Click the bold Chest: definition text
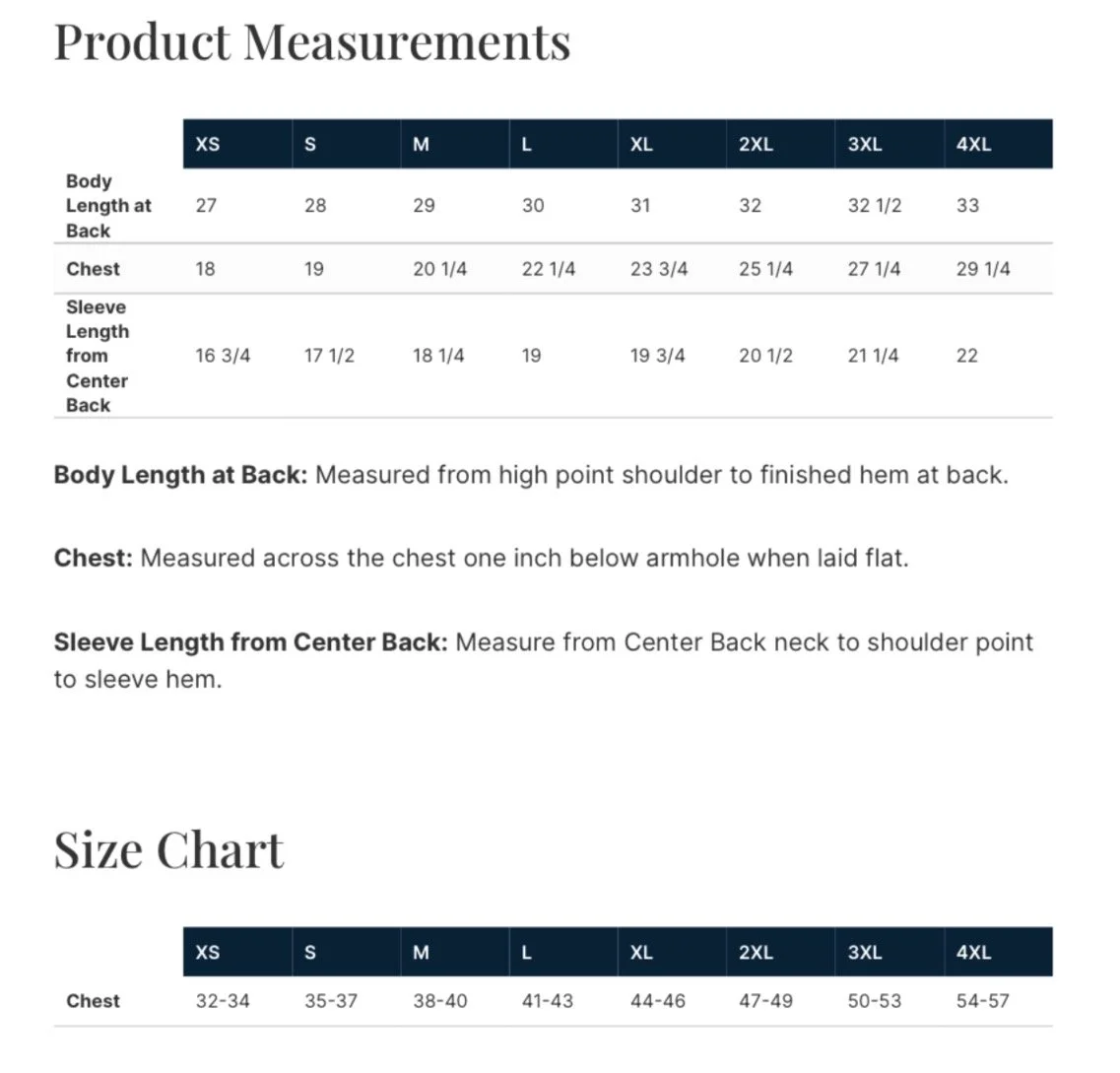 click(94, 558)
